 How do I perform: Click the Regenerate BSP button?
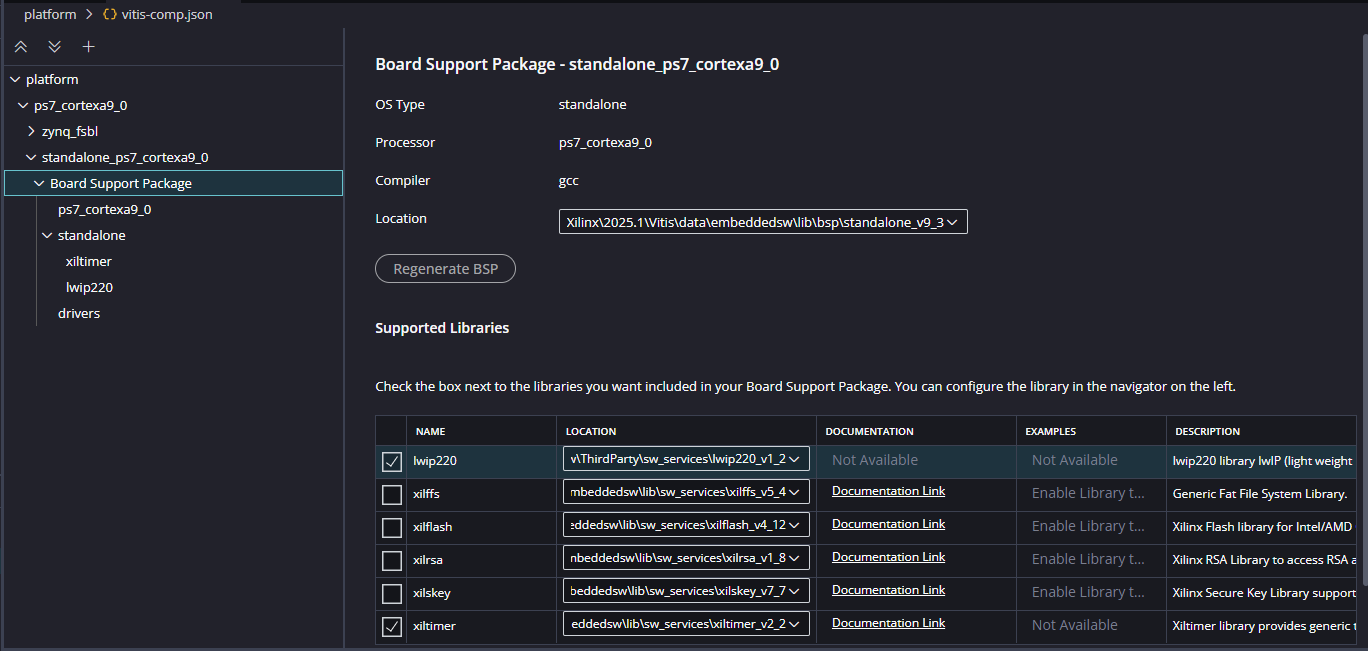445,269
